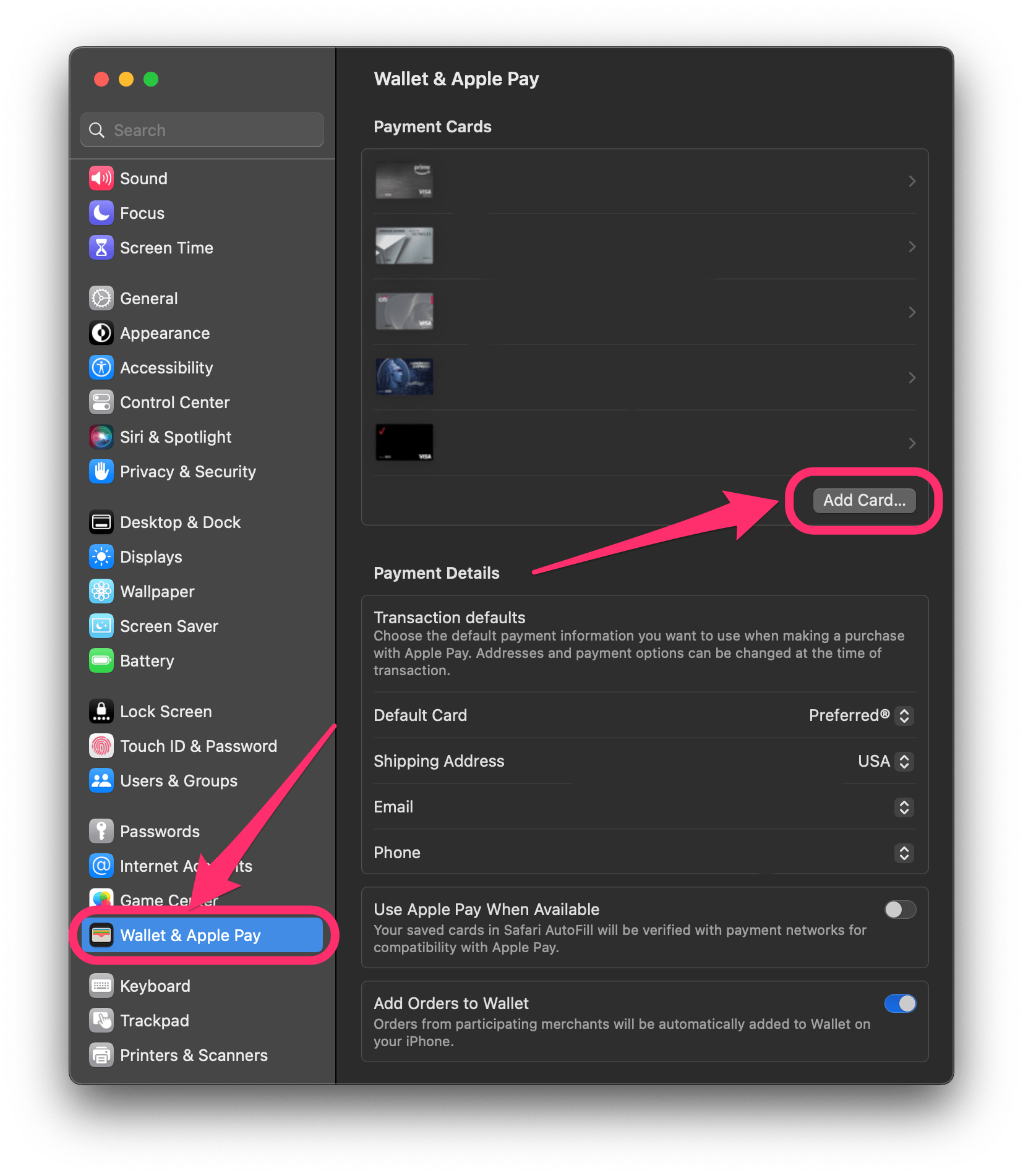Go to General settings pane

[x=202, y=299]
